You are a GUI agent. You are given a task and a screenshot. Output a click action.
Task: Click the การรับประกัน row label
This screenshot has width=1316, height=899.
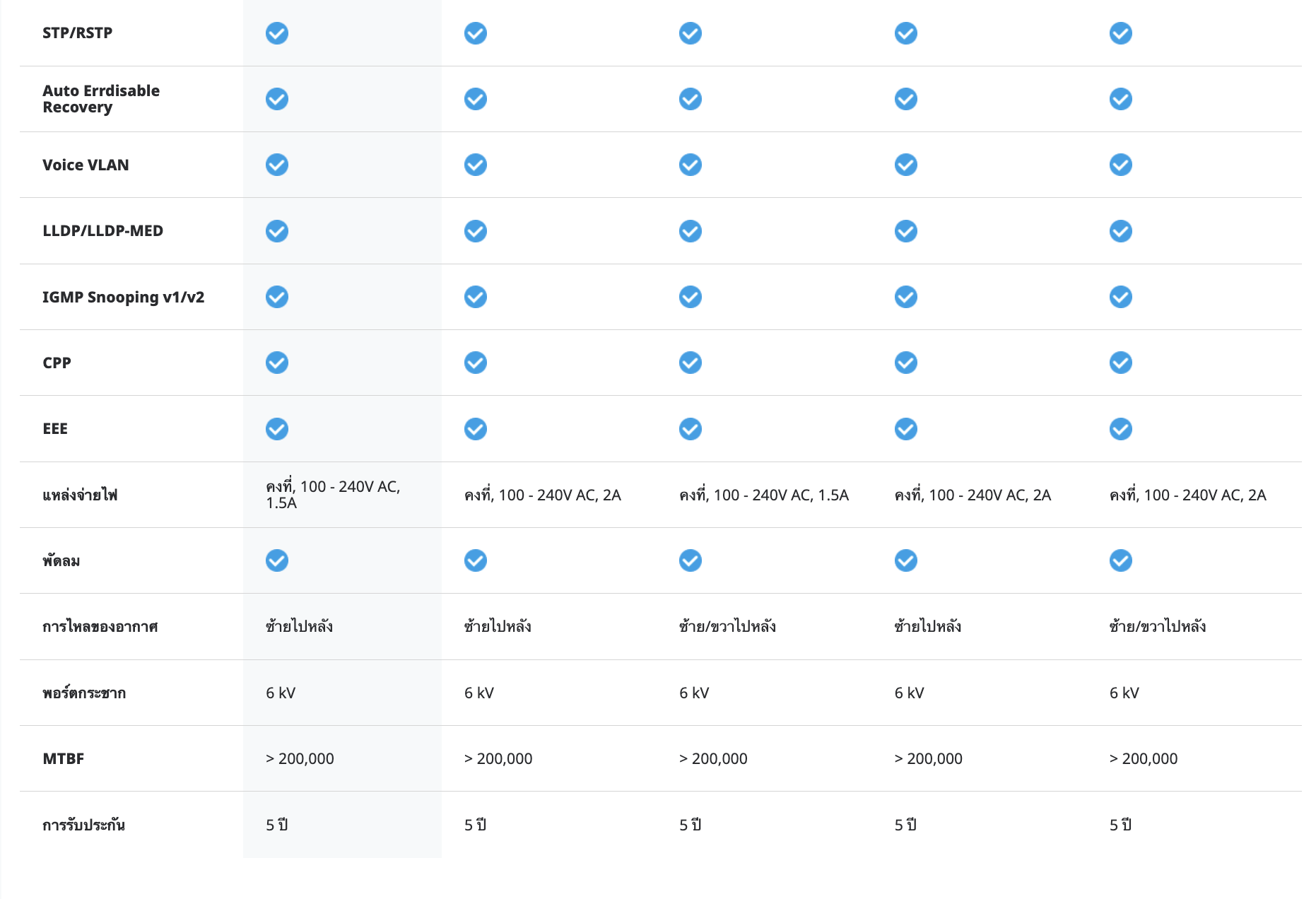(83, 825)
